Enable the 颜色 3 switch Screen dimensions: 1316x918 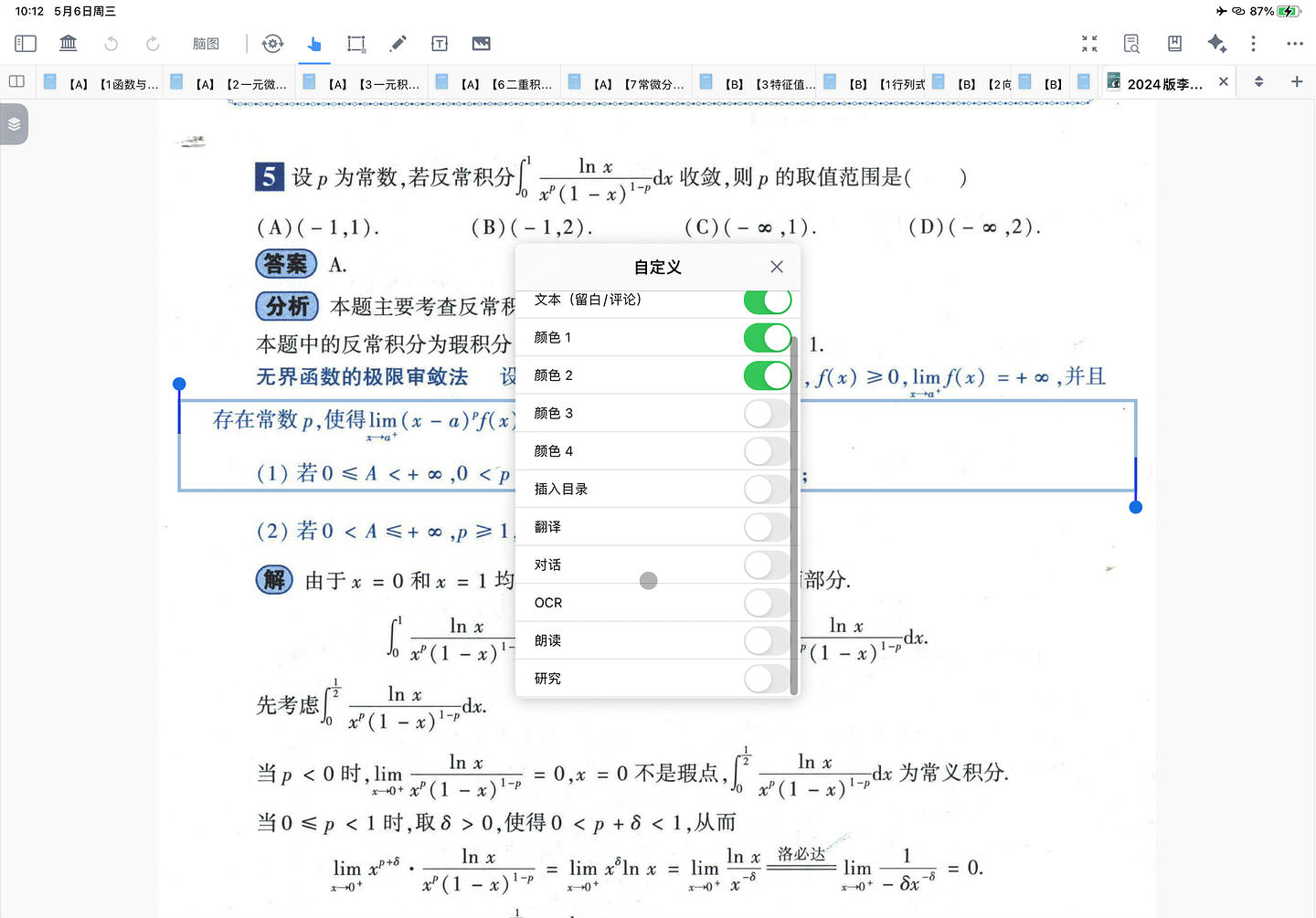click(x=768, y=414)
